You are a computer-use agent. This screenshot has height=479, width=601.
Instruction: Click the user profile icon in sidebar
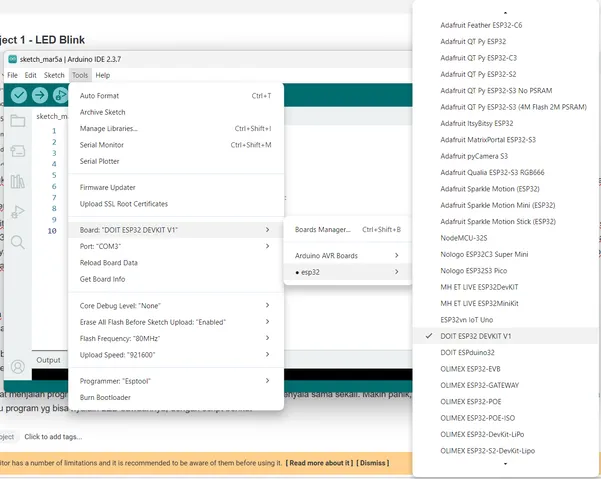tap(18, 367)
